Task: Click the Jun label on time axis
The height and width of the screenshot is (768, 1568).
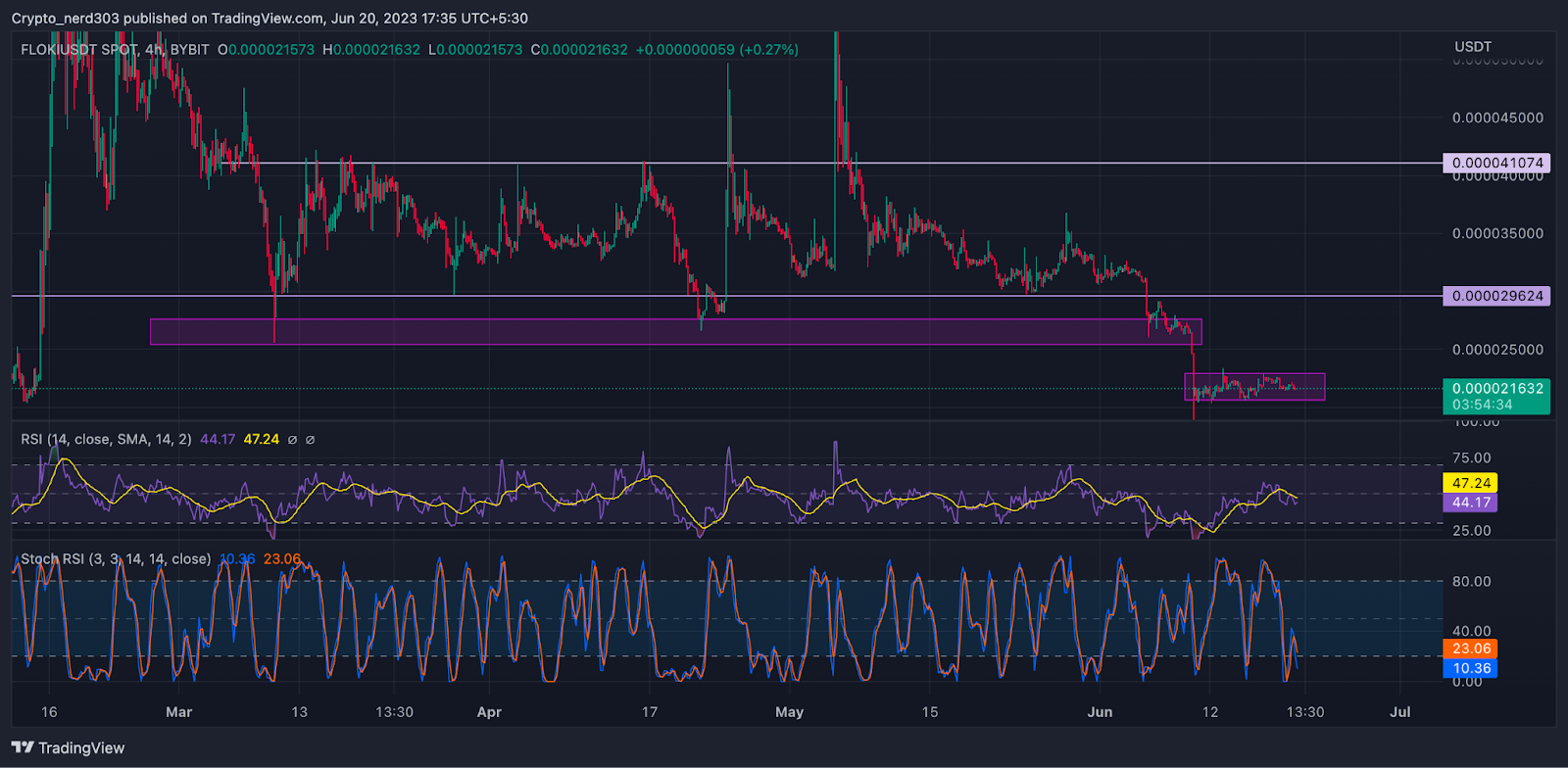Action: pos(1100,712)
